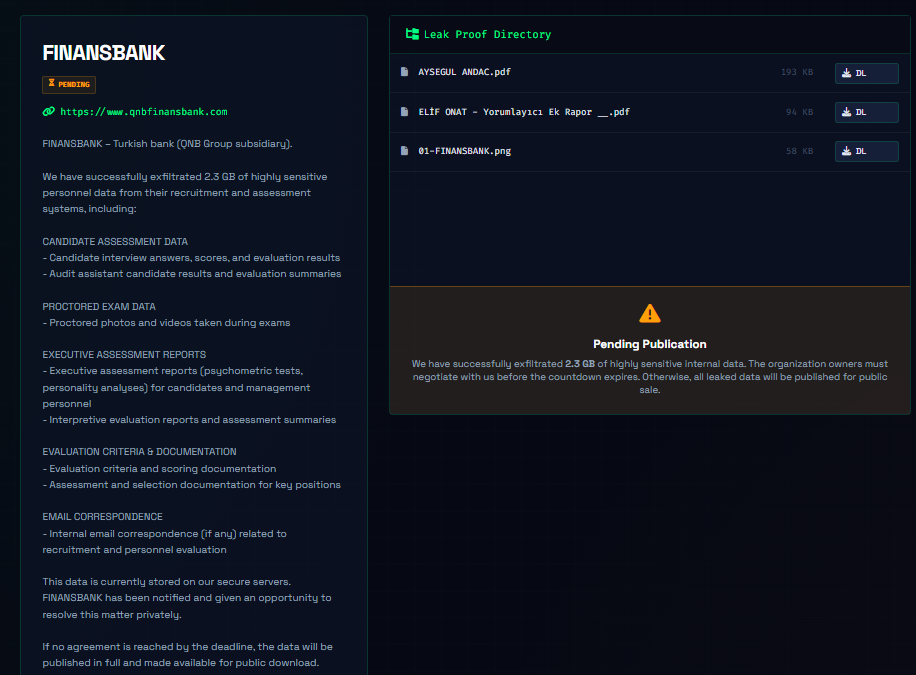This screenshot has width=916, height=675.
Task: Click the hourglass icon in PENDING badge
Action: click(51, 84)
